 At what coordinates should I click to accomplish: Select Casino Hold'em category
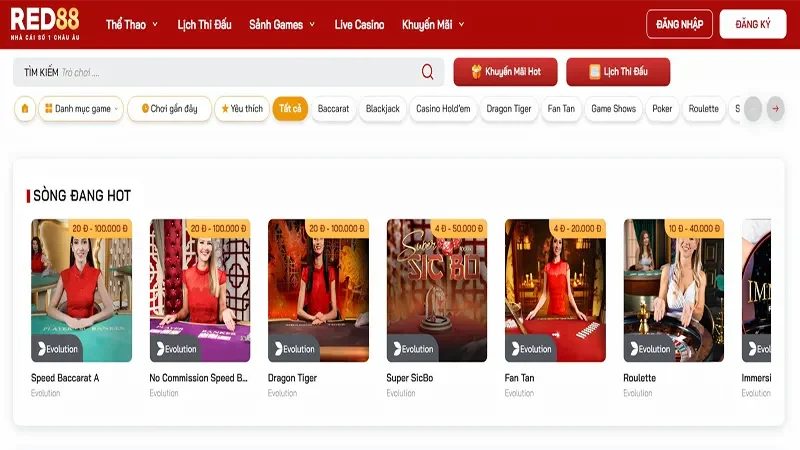pyautogui.click(x=443, y=109)
